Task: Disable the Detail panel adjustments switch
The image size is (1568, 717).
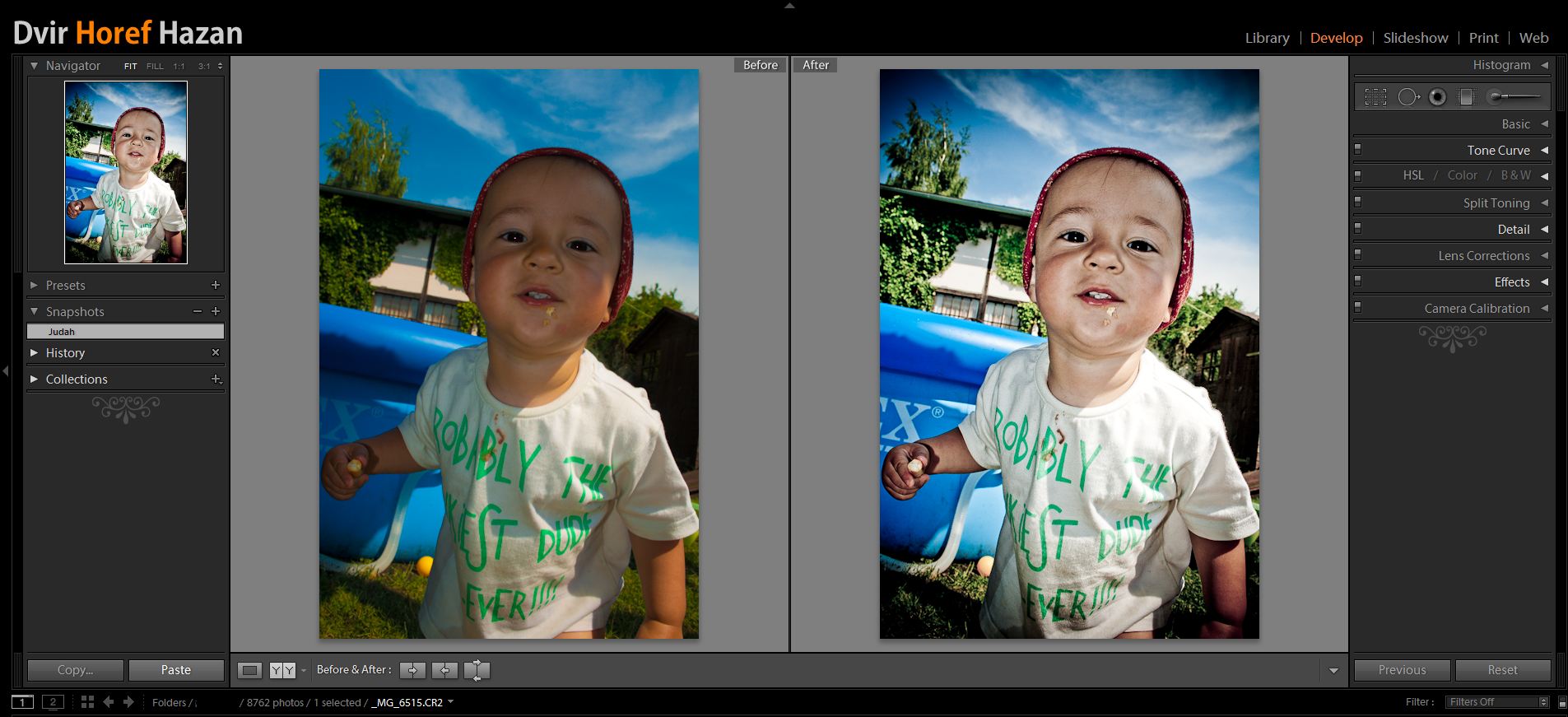Action: pyautogui.click(x=1358, y=228)
